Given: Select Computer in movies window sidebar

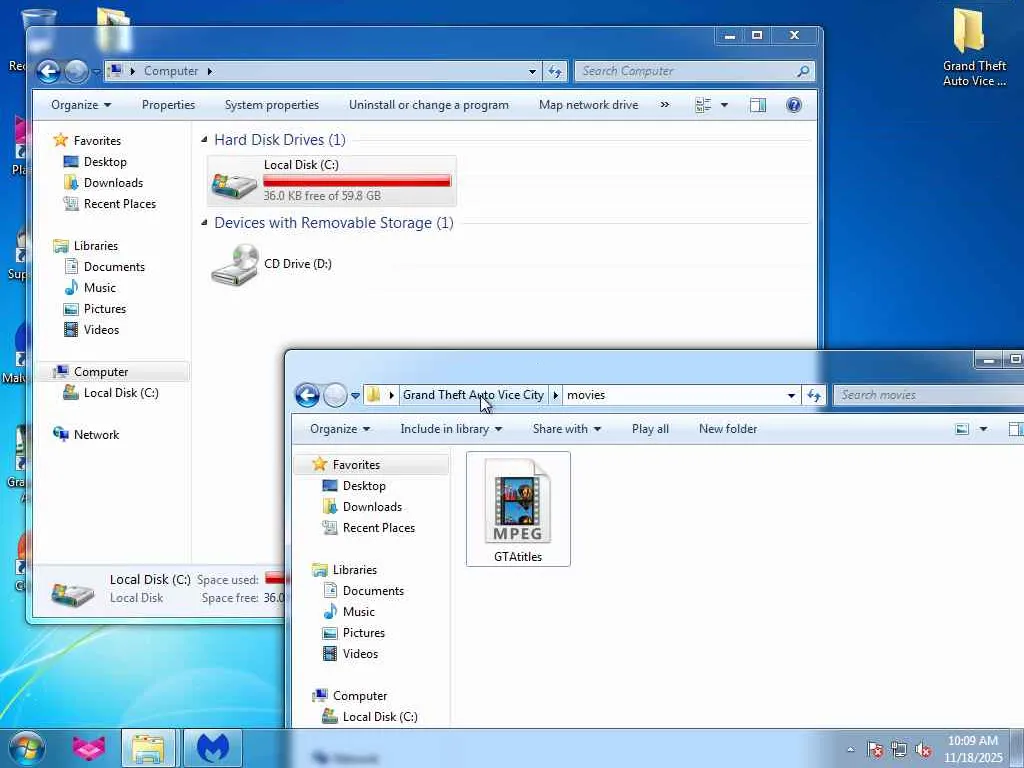Looking at the screenshot, I should [360, 696].
